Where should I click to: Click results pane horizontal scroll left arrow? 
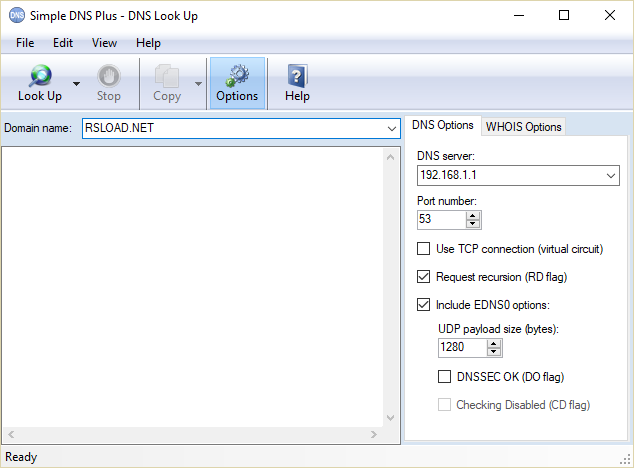(11, 434)
